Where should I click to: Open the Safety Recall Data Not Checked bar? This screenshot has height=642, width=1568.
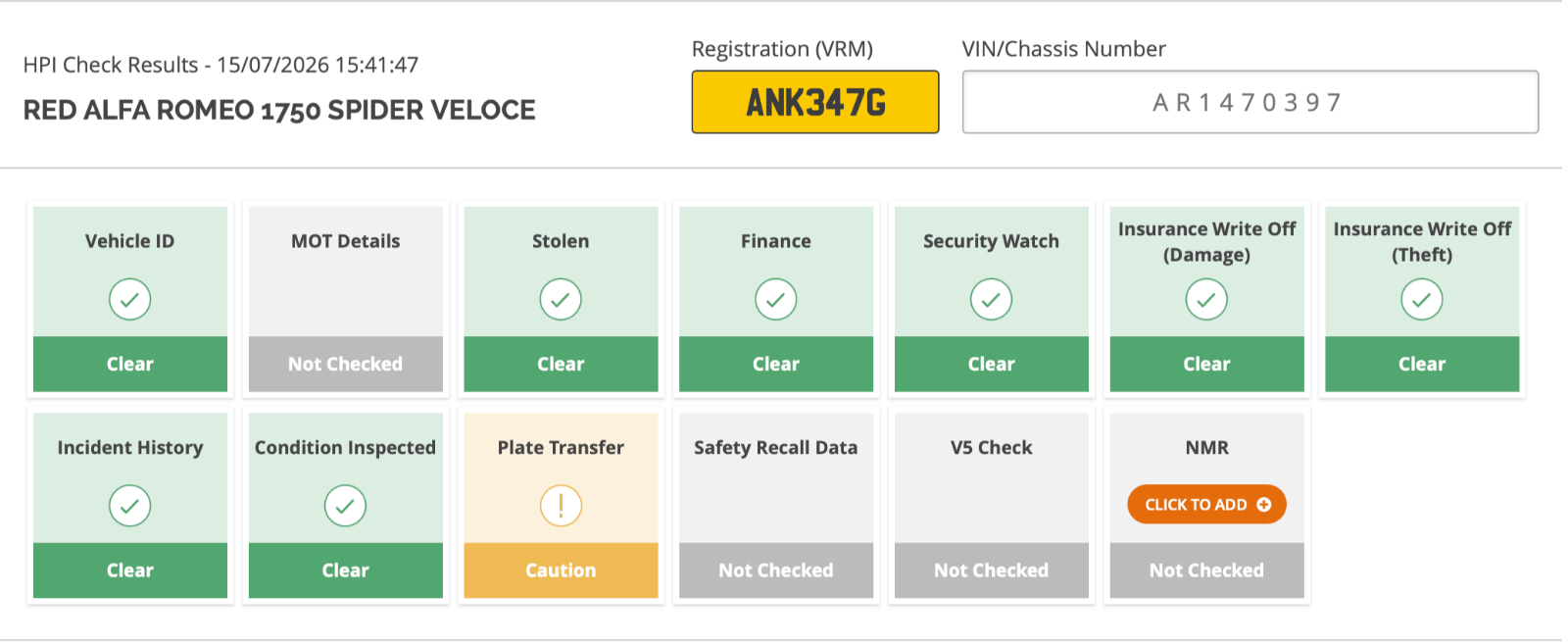(x=776, y=570)
